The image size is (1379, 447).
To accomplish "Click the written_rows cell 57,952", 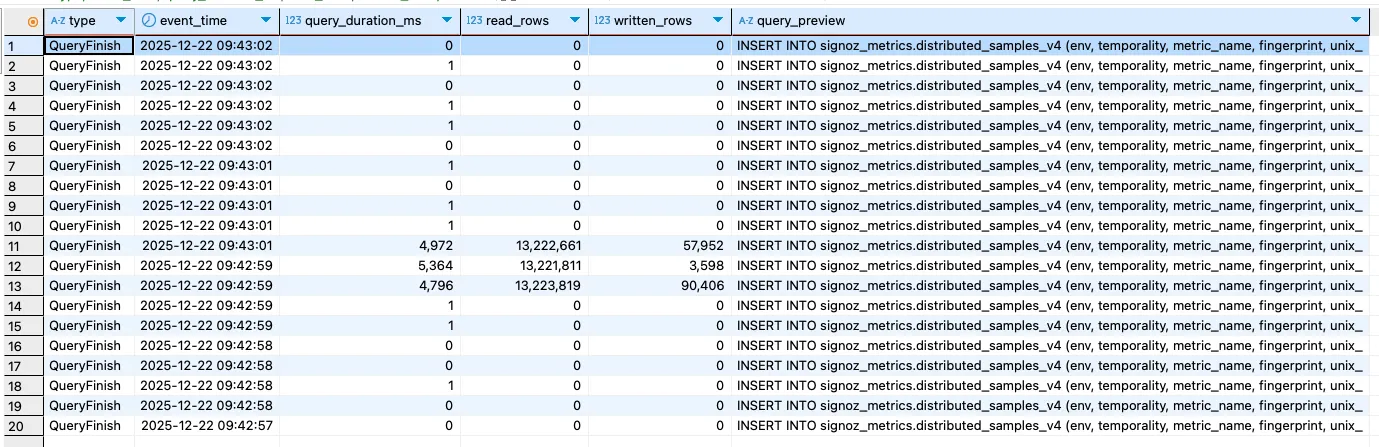I will pyautogui.click(x=659, y=245).
